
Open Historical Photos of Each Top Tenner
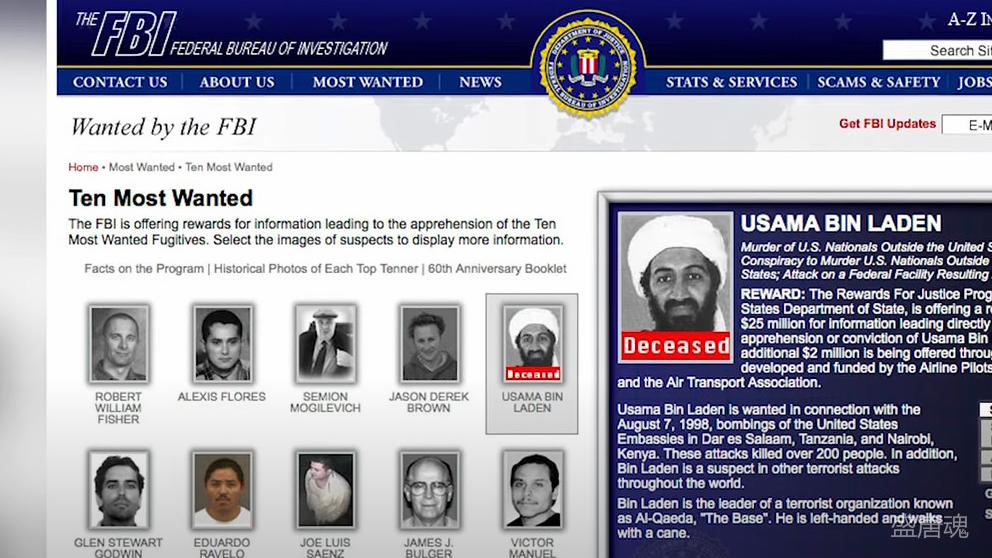[x=316, y=269]
